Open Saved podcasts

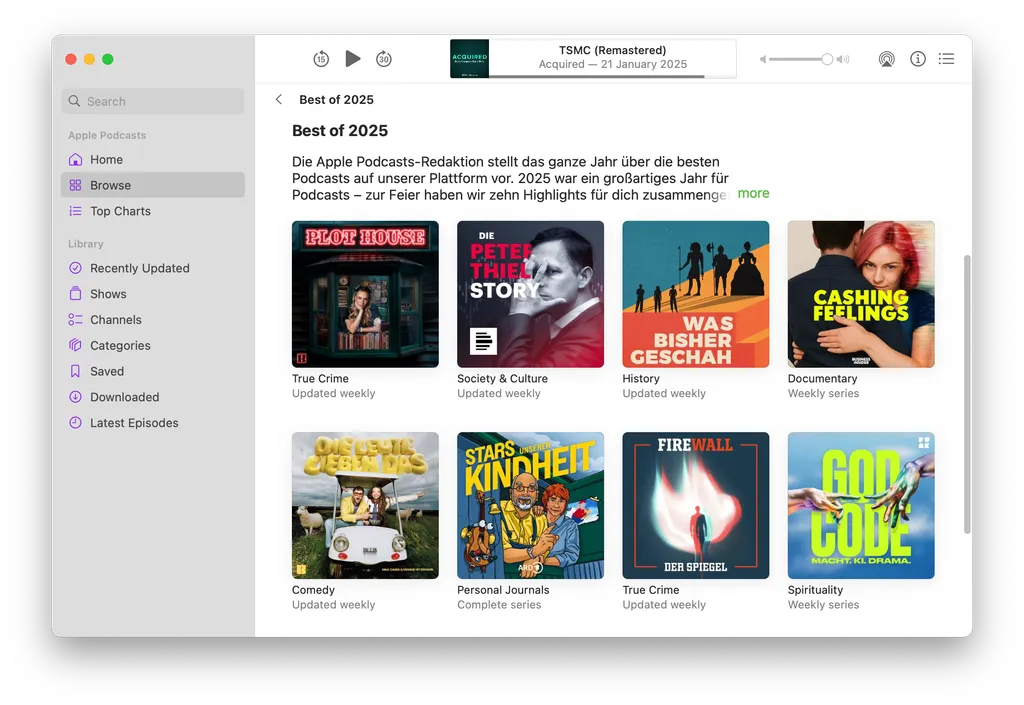tap(106, 371)
